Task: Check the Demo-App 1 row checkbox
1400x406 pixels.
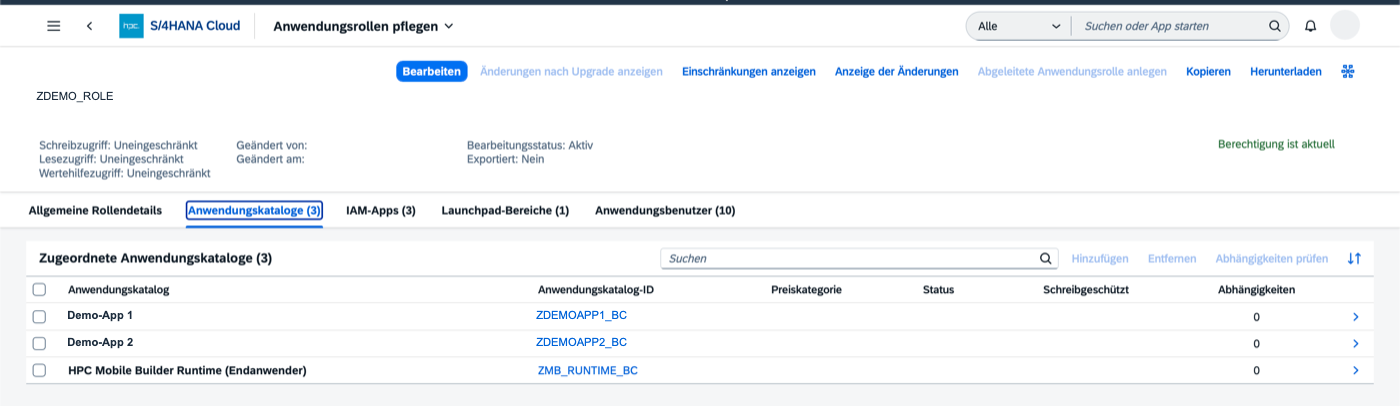Action: click(39, 316)
